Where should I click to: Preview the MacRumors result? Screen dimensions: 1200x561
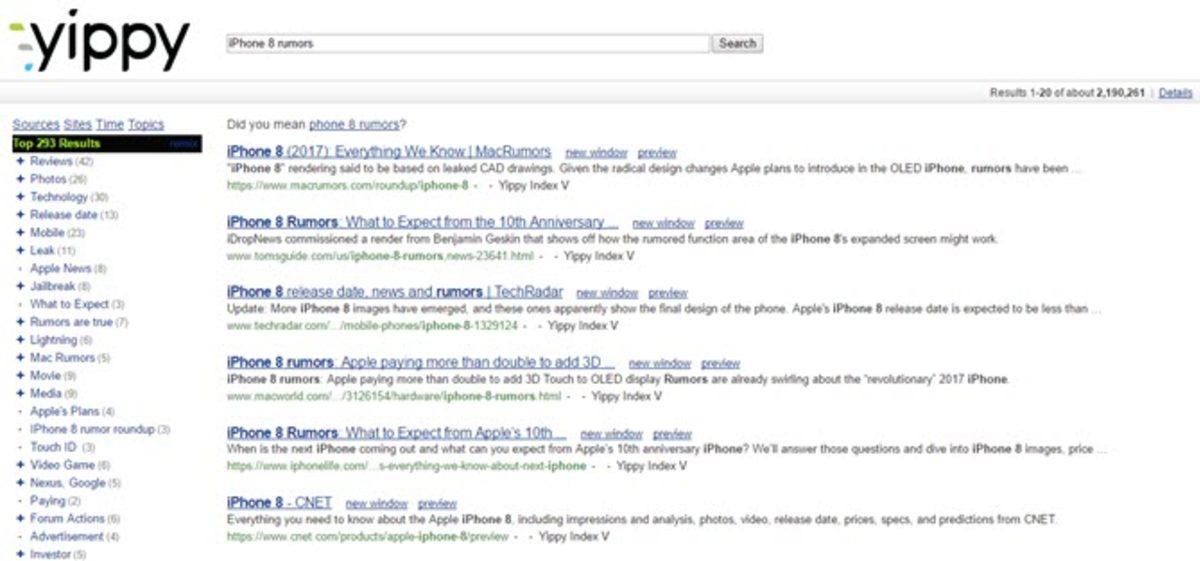(x=657, y=153)
